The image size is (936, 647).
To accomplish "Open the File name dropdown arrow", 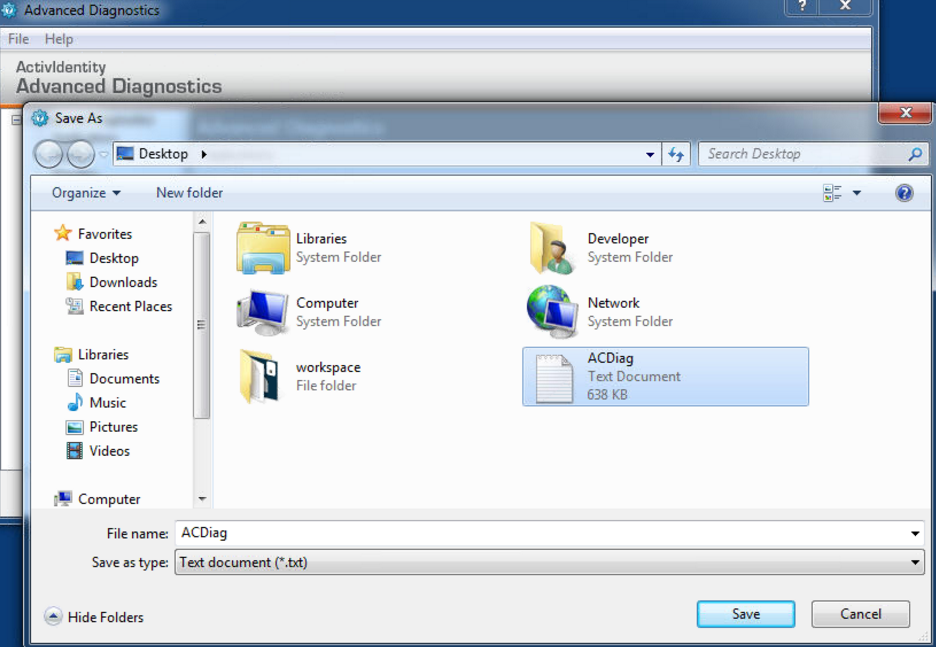I will tap(915, 533).
